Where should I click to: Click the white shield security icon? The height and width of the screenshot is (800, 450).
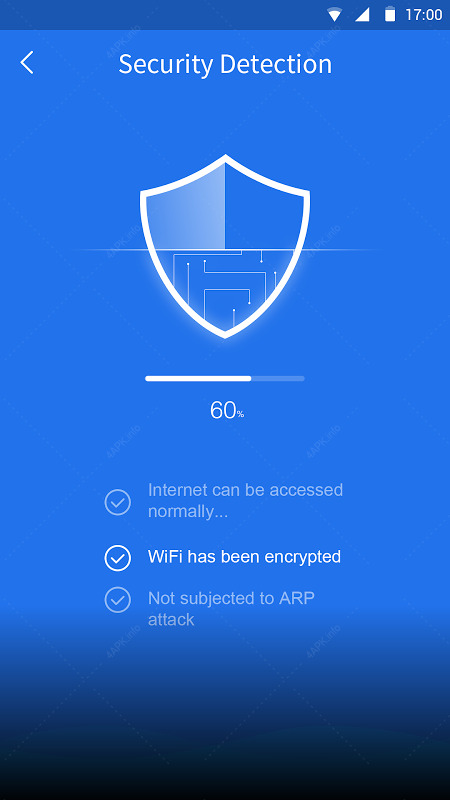click(x=224, y=246)
